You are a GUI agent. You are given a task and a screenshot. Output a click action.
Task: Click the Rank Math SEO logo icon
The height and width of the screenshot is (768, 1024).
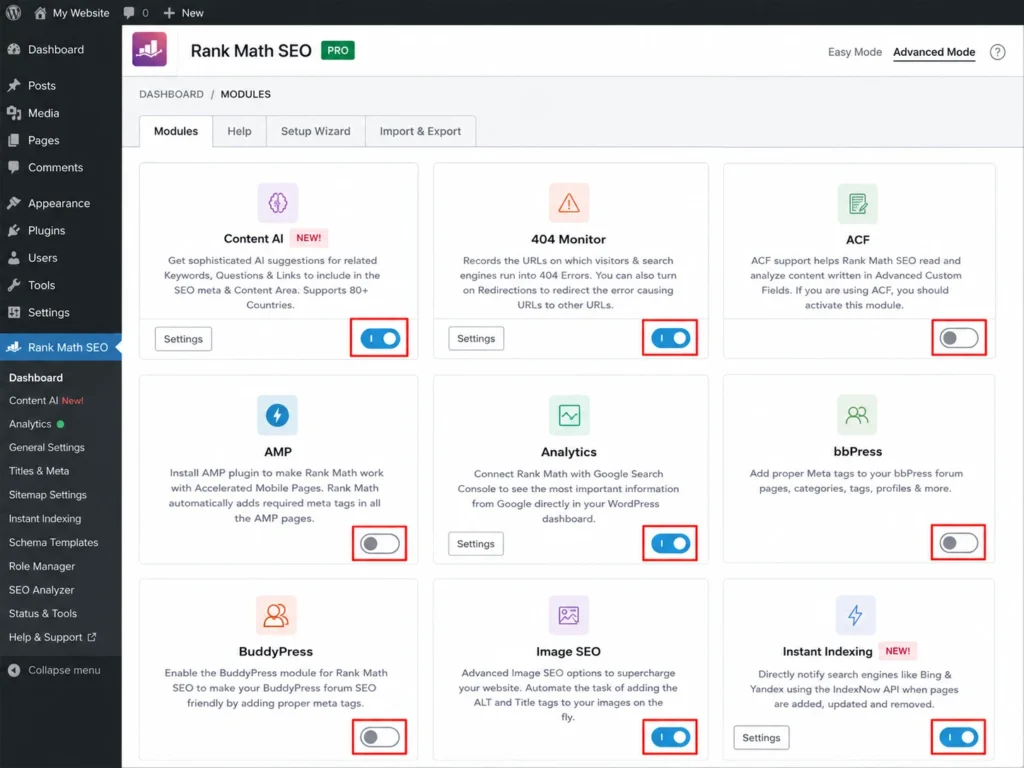point(150,50)
